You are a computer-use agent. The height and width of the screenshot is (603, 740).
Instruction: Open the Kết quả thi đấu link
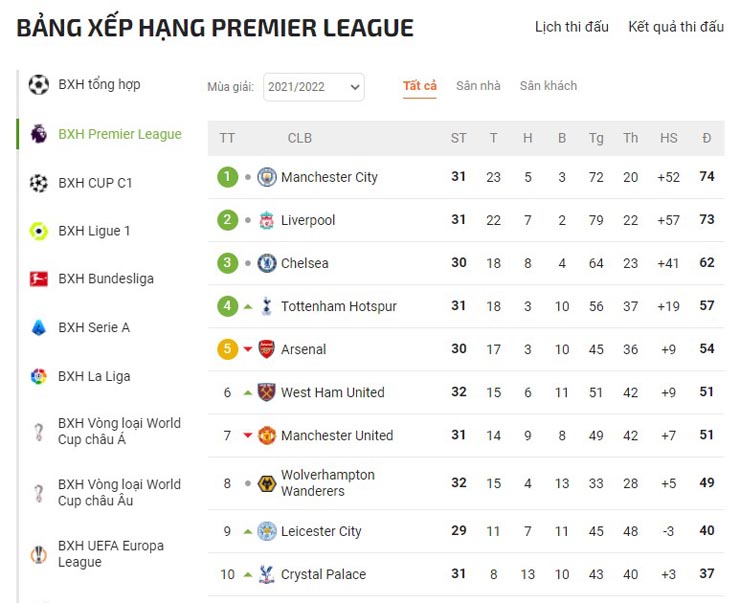(x=676, y=27)
